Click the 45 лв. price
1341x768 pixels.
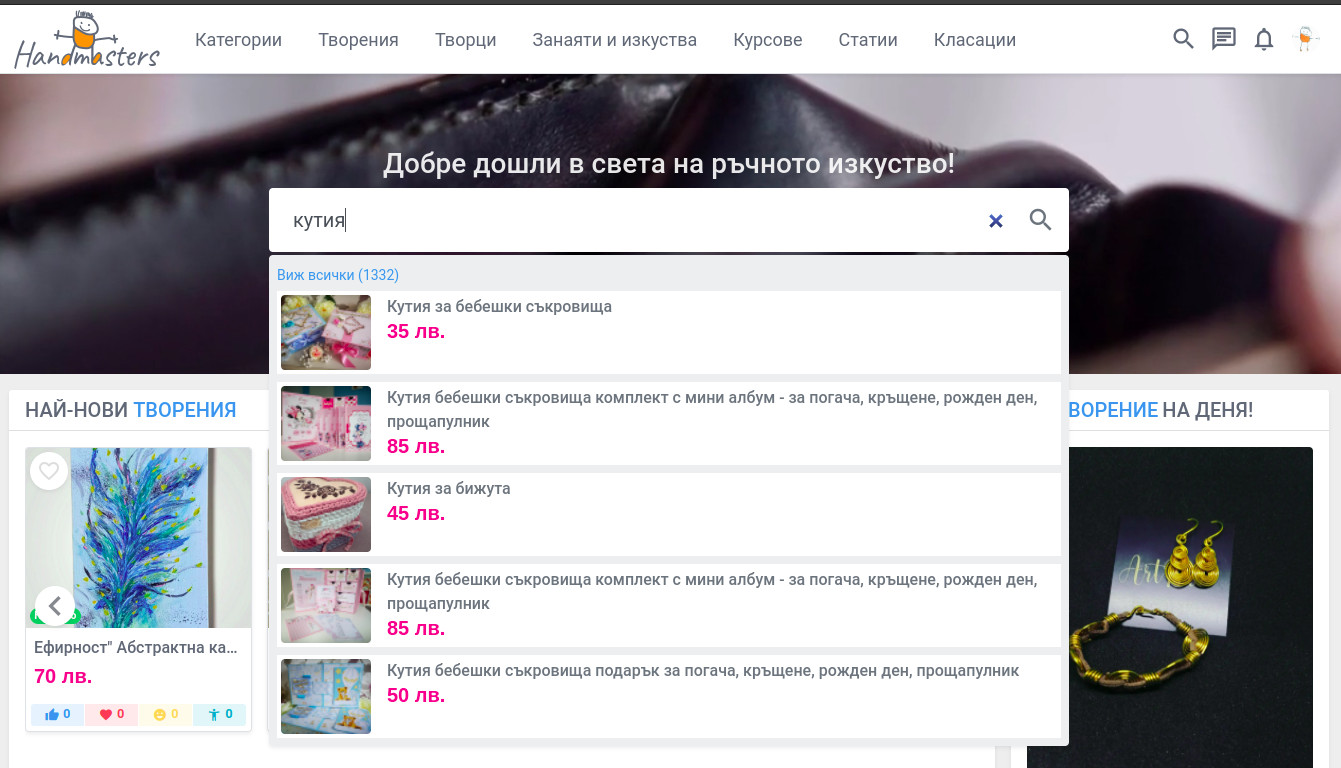(416, 514)
